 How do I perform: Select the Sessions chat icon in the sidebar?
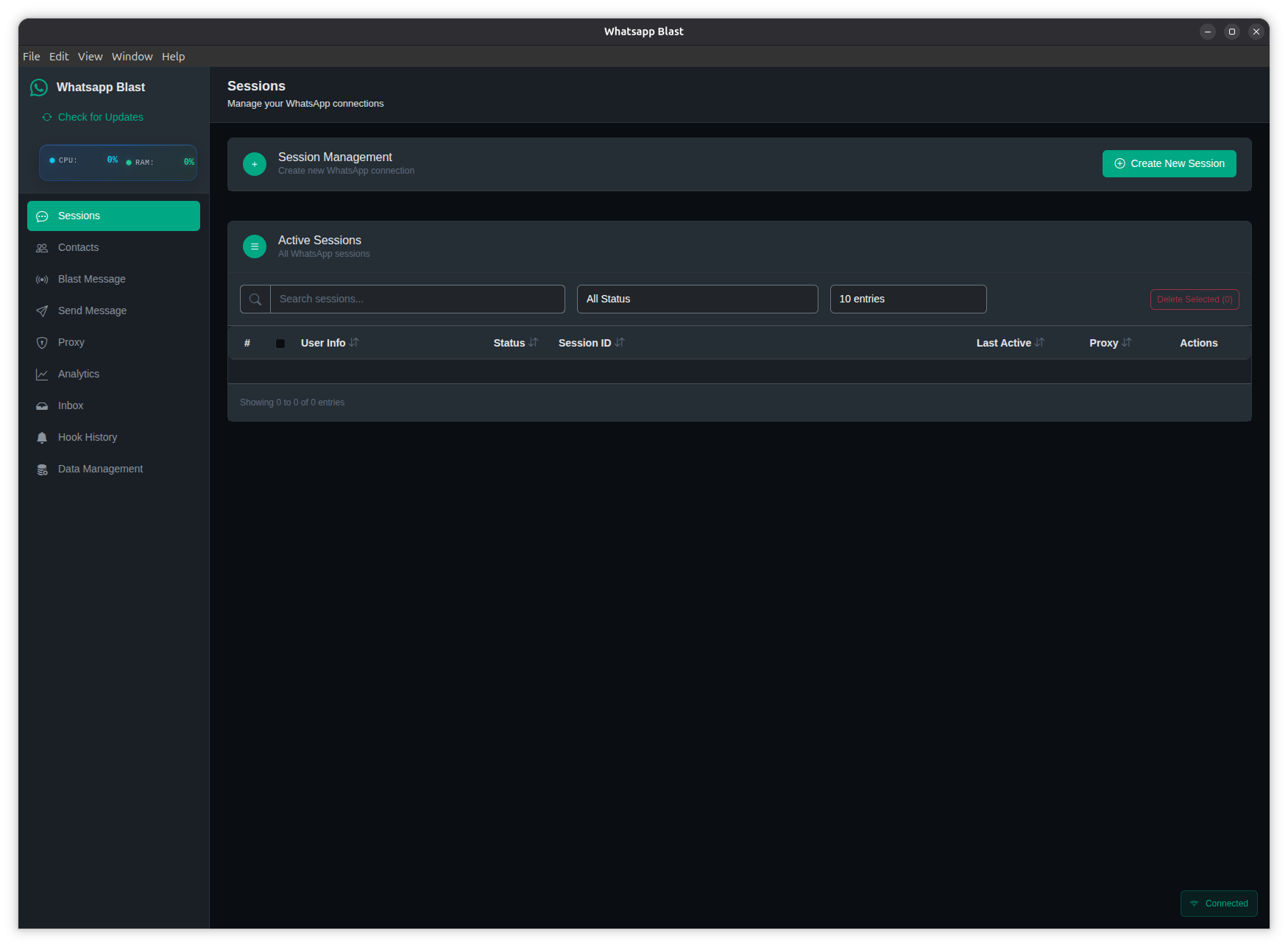pos(42,216)
